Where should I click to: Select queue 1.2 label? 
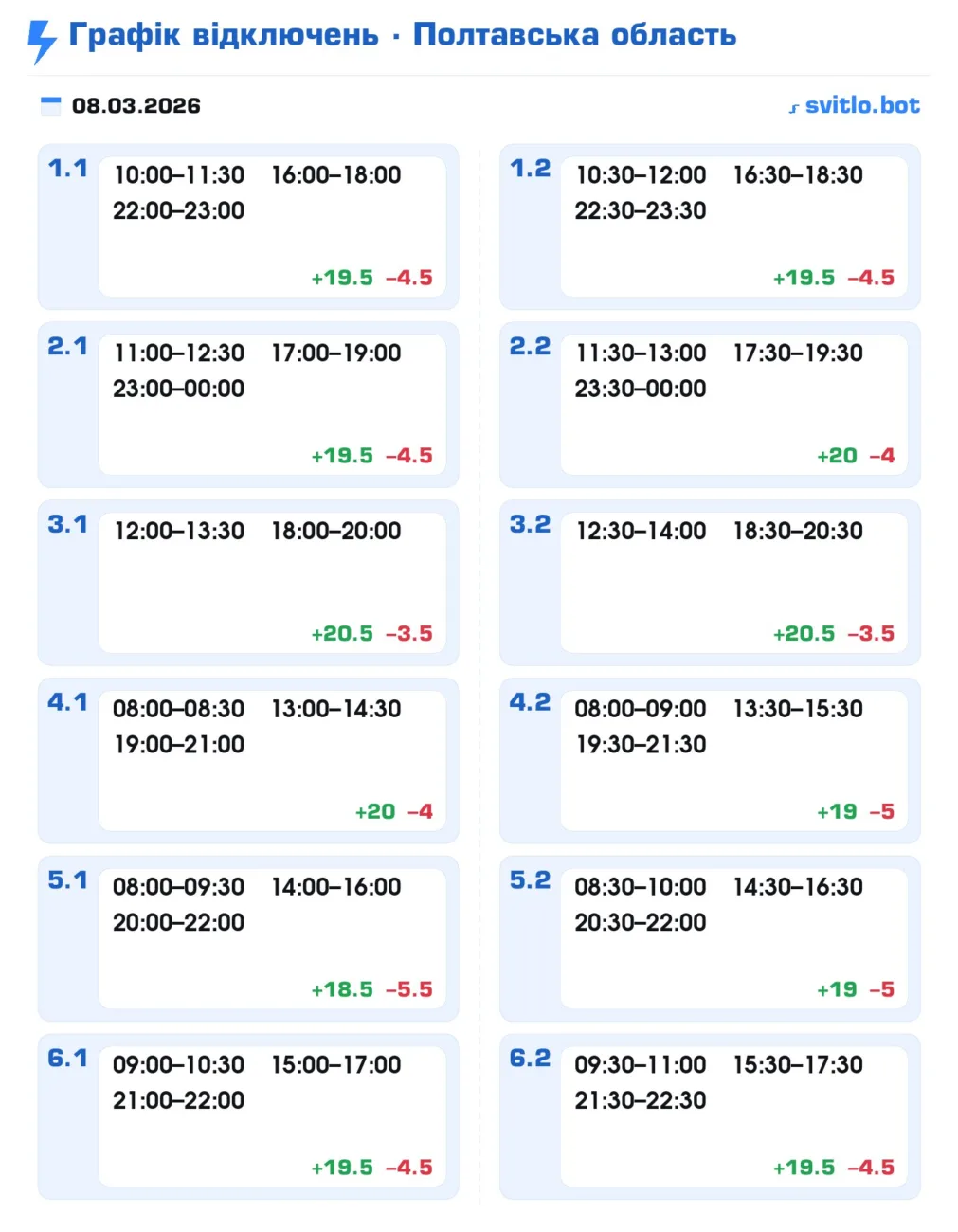(530, 169)
